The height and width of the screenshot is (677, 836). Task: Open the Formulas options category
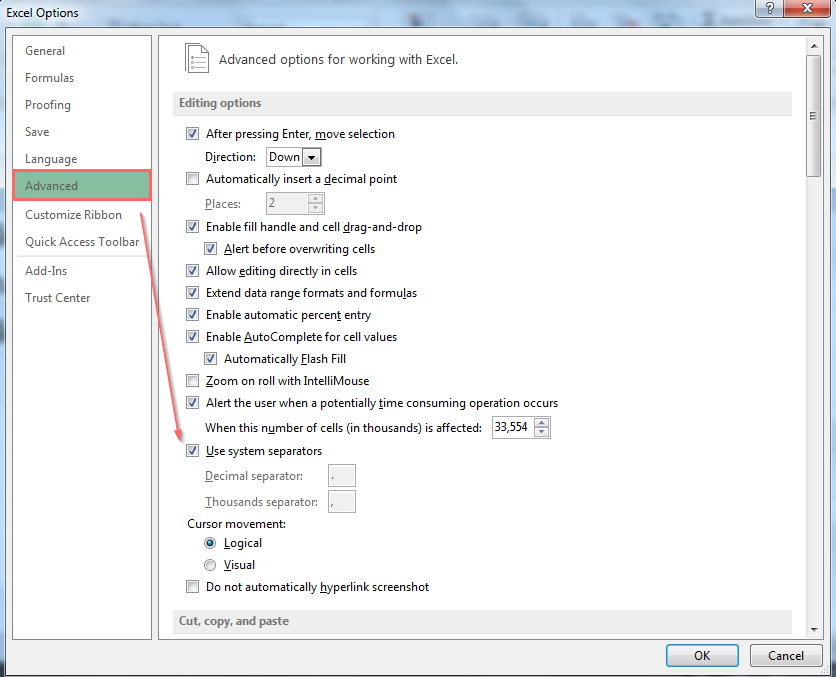[50, 78]
